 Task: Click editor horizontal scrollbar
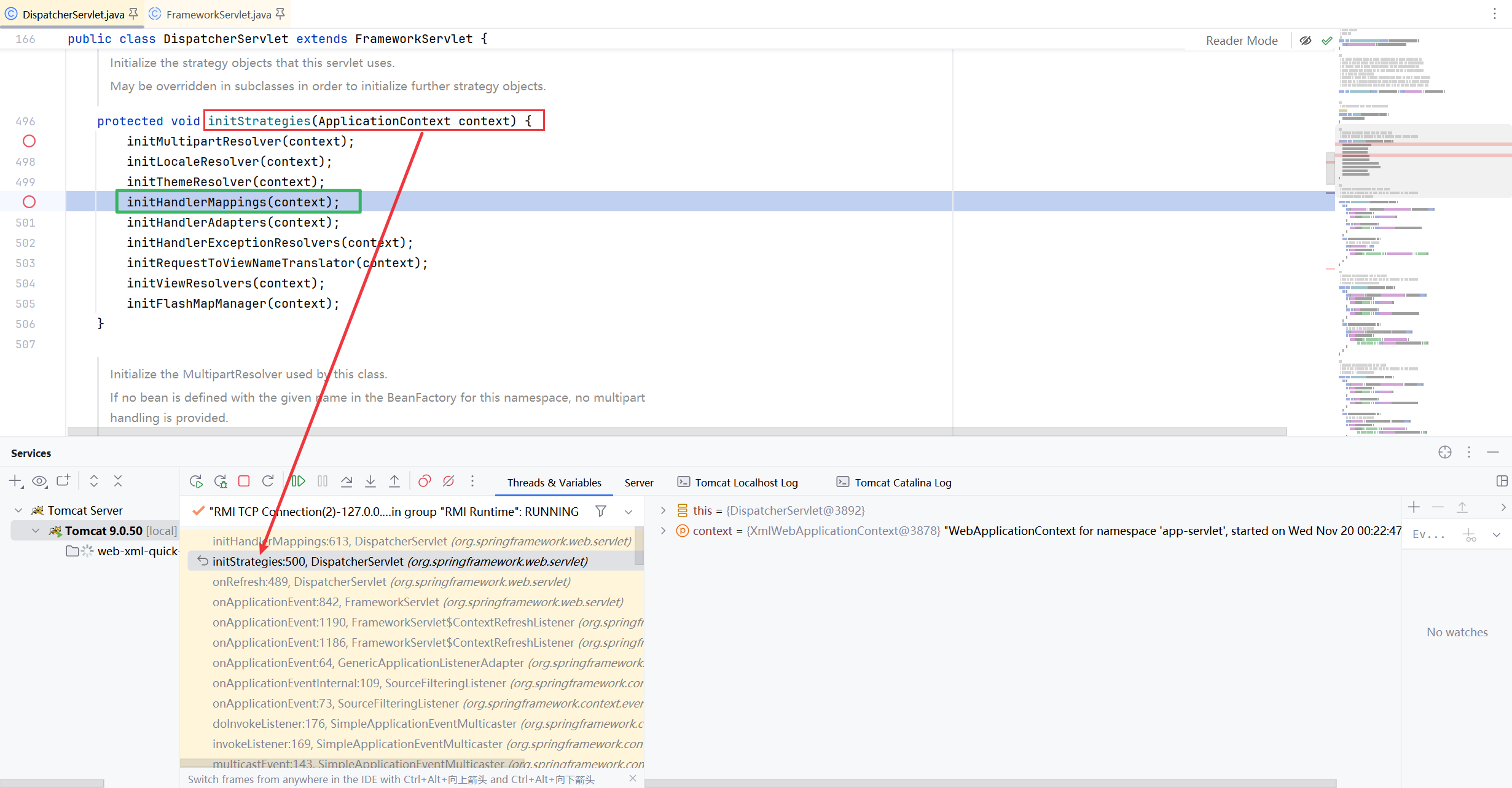pyautogui.click(x=676, y=432)
